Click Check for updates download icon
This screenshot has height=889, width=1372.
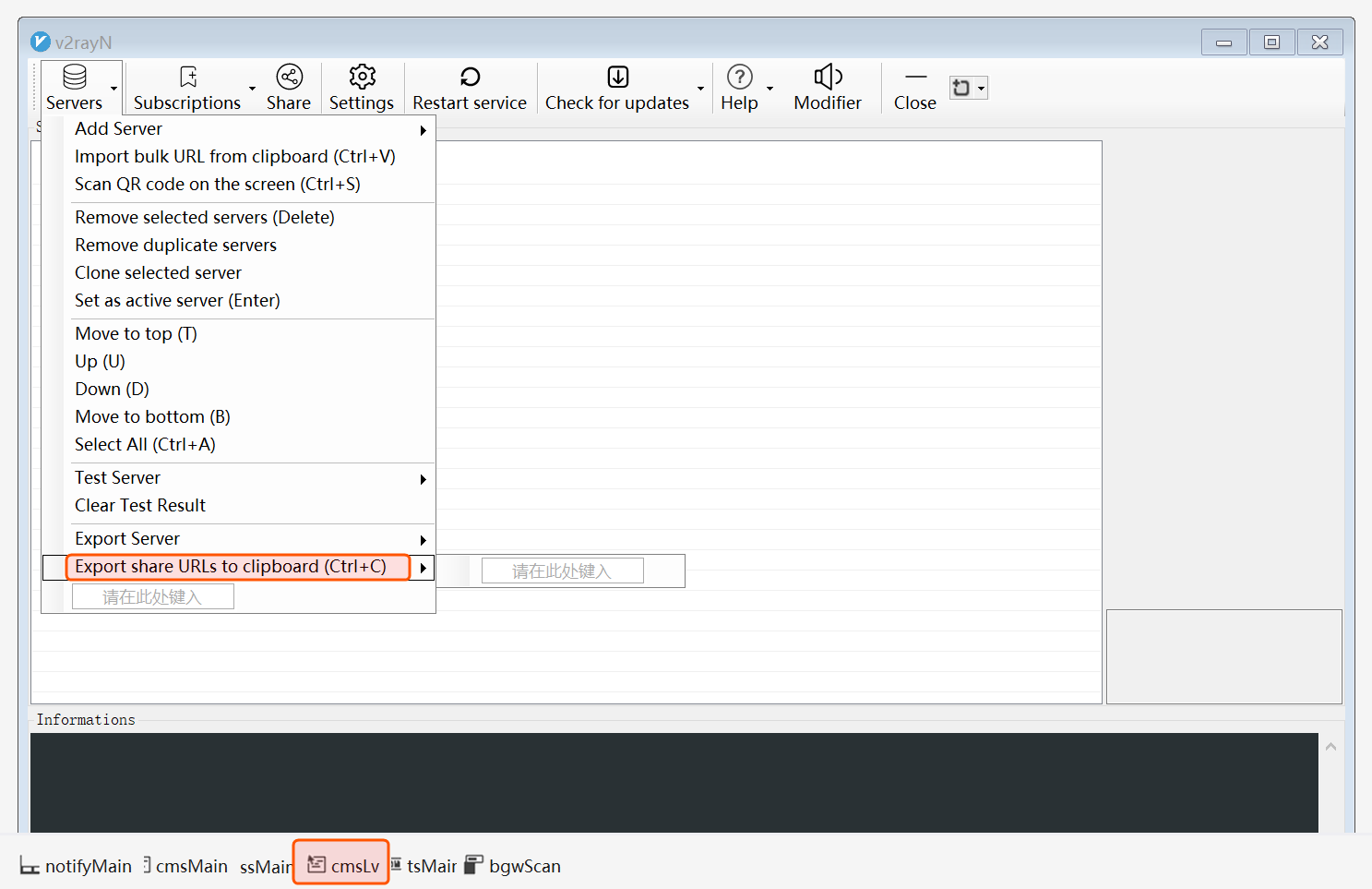pos(617,77)
